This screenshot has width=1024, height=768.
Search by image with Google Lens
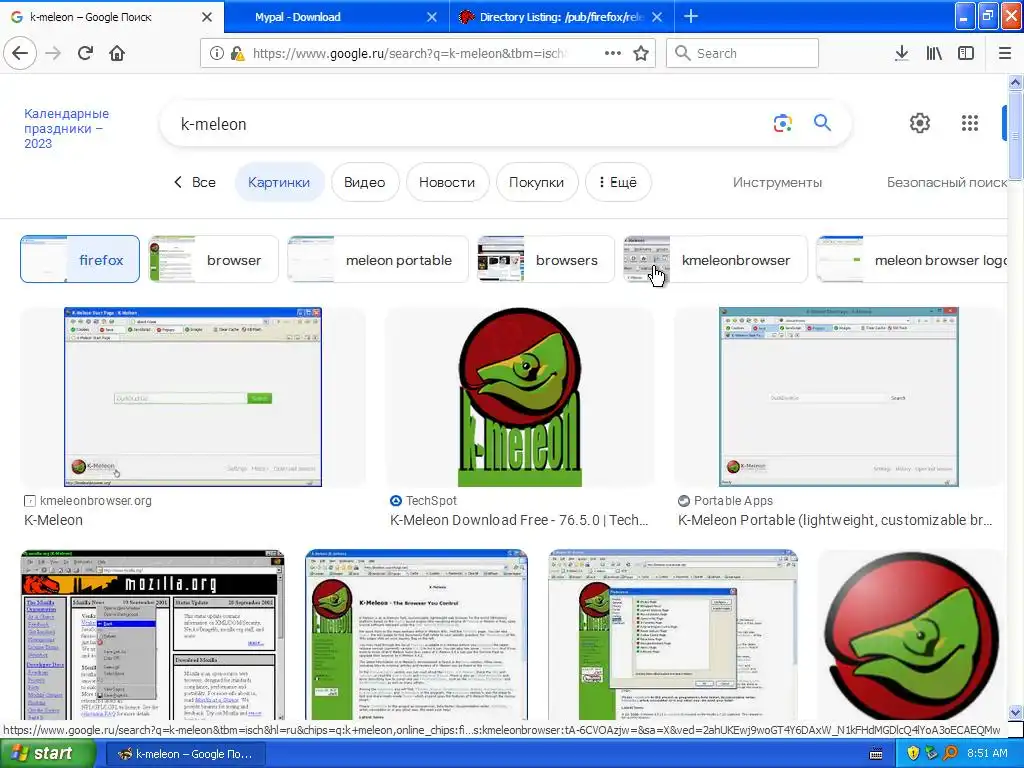click(x=782, y=123)
